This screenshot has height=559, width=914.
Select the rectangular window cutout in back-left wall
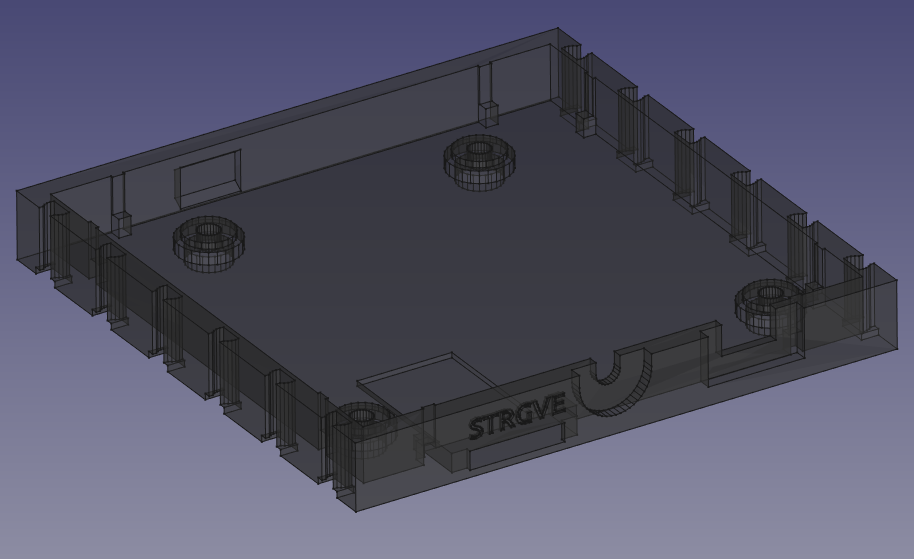point(209,178)
